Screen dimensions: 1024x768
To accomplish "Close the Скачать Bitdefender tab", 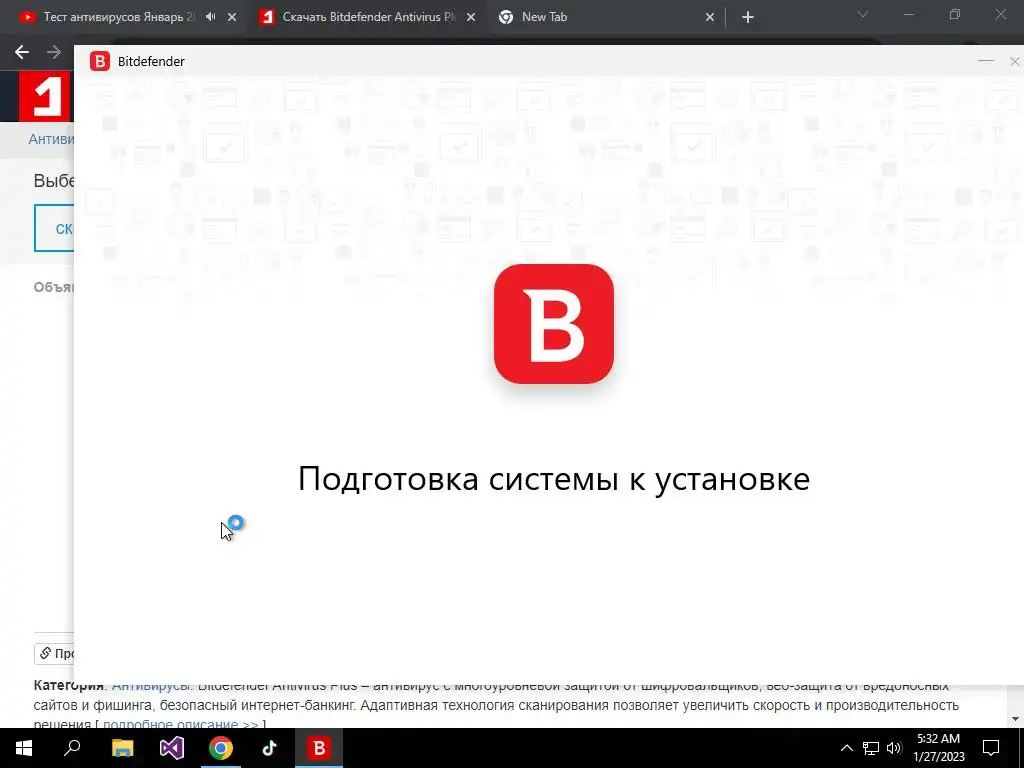I will click(x=471, y=18).
